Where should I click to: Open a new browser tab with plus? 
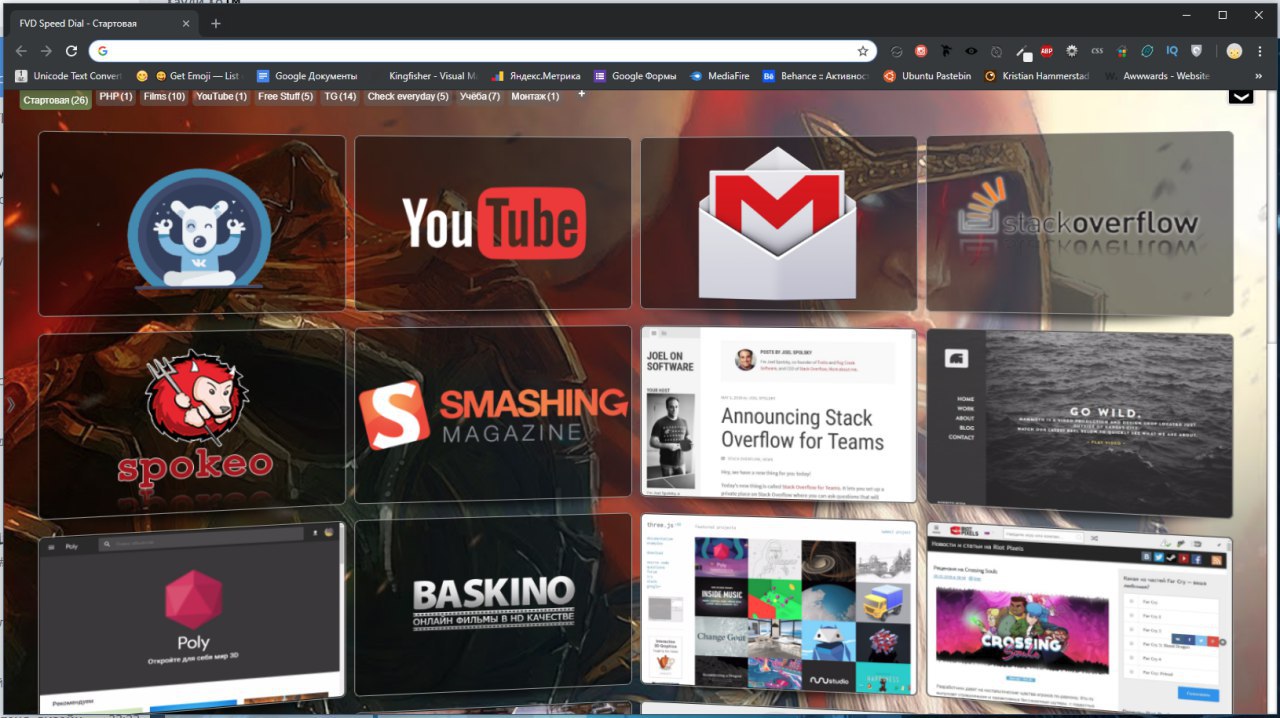click(216, 23)
